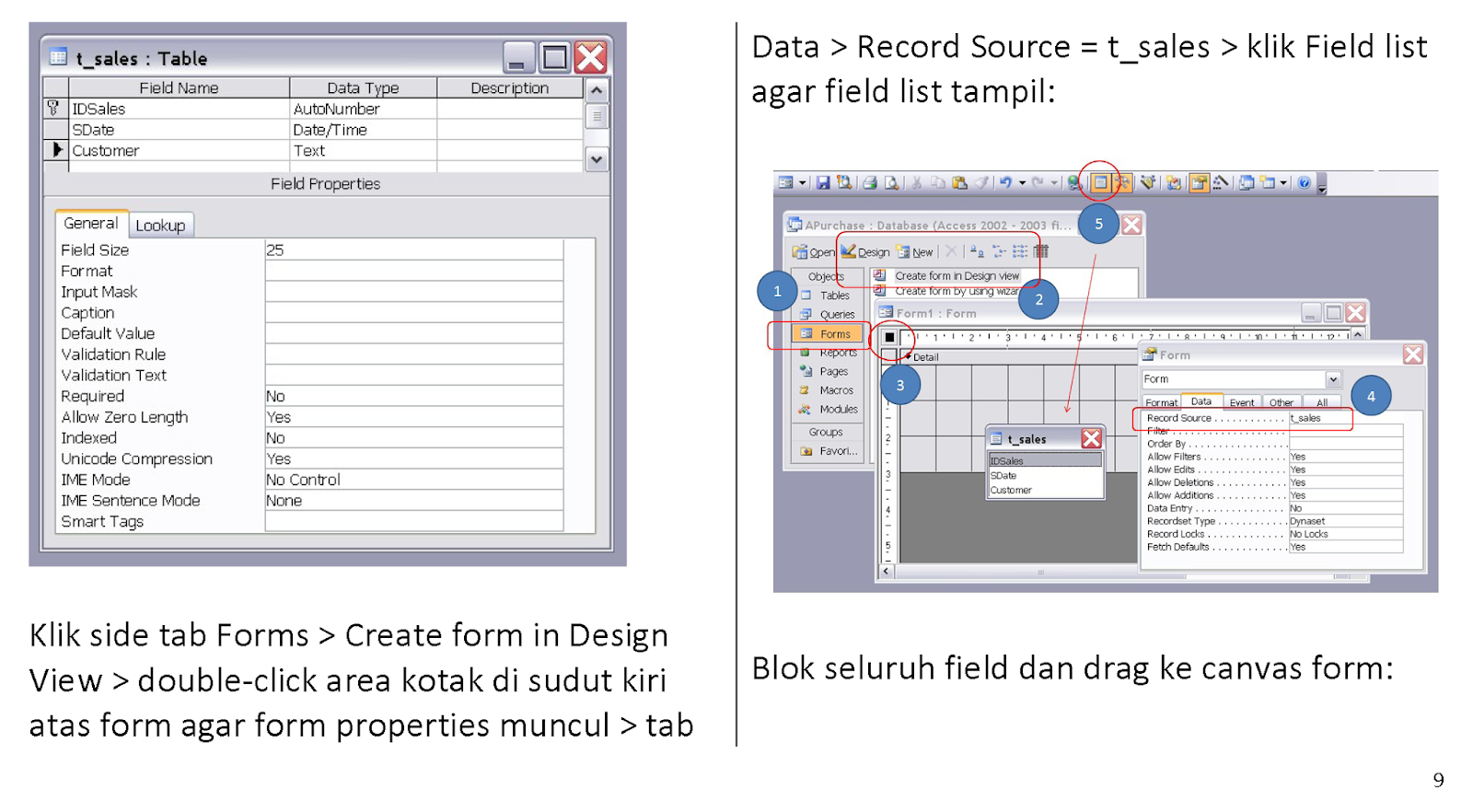Click the Print Preview icon
This screenshot has width=1473, height=812.
click(891, 182)
